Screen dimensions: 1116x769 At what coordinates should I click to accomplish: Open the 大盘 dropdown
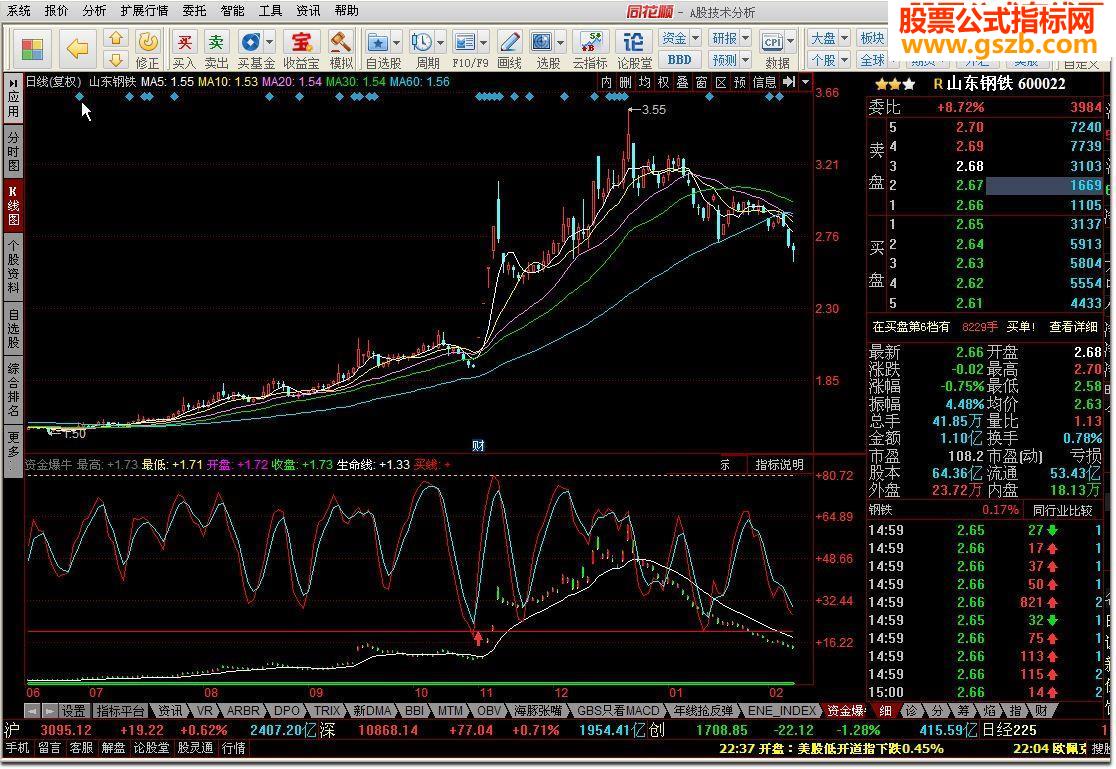tap(829, 38)
